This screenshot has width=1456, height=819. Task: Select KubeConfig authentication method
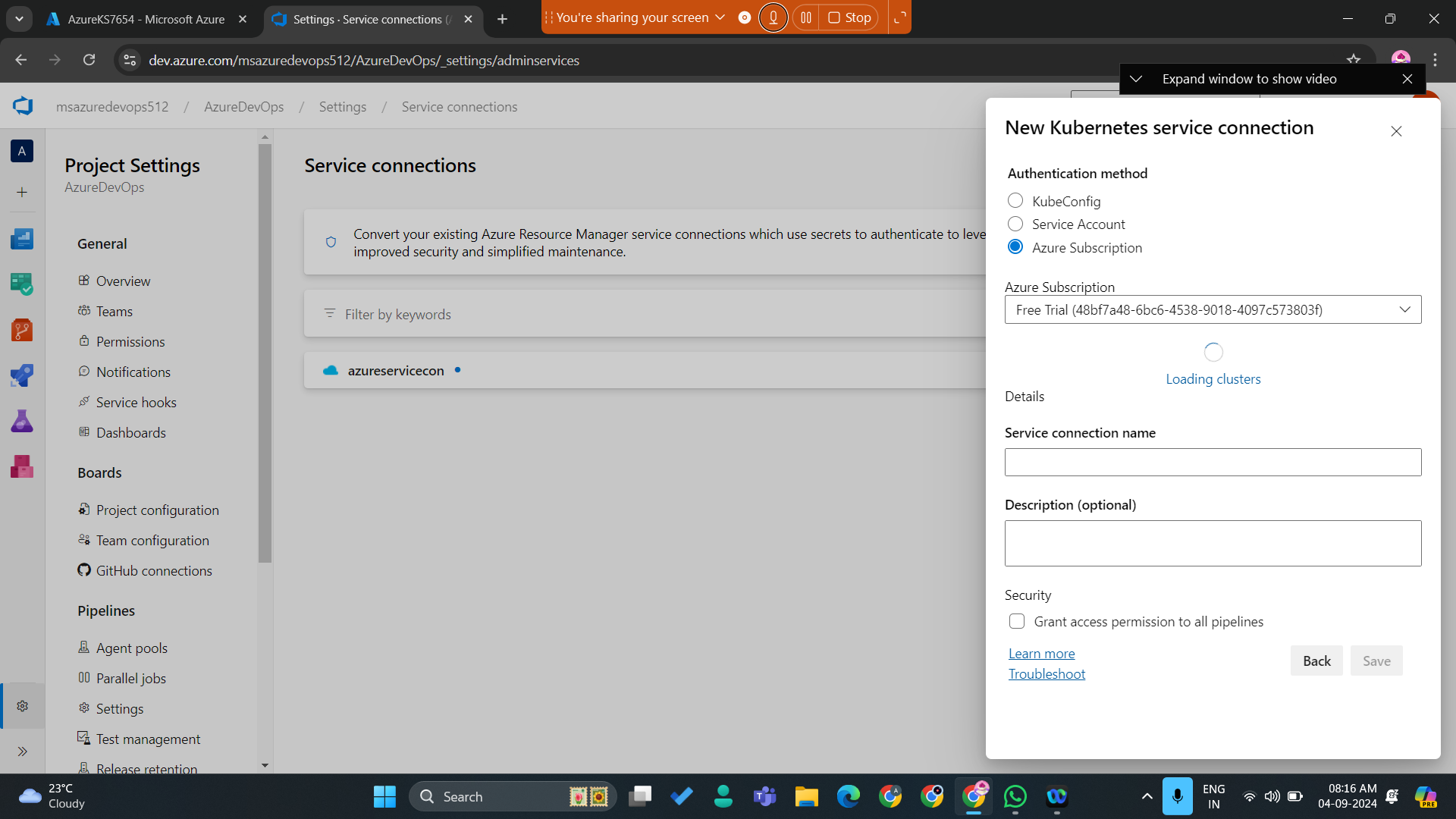pyautogui.click(x=1015, y=200)
